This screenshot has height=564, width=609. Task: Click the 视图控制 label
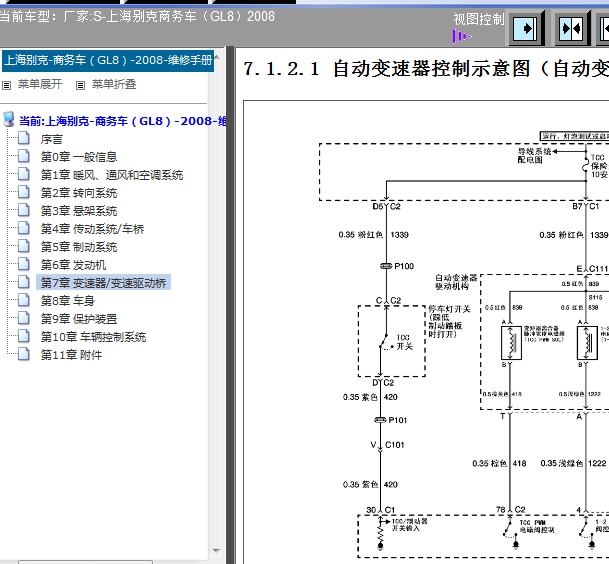(x=478, y=19)
